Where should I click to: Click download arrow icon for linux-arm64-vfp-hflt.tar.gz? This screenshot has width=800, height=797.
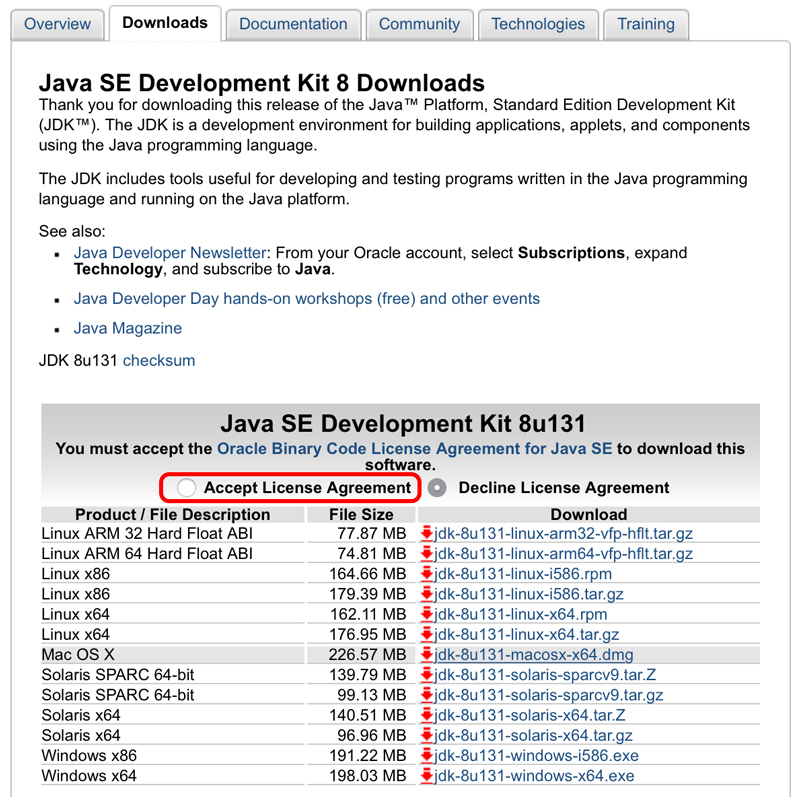pos(426,554)
